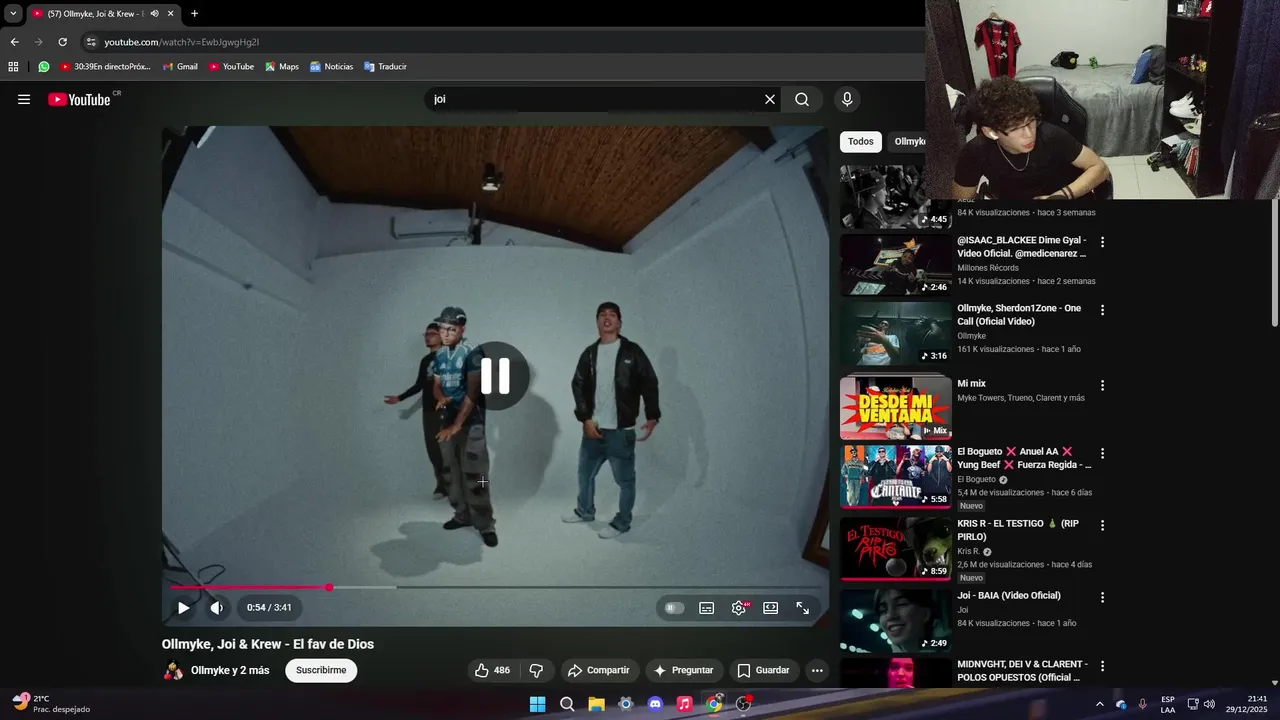Viewport: 1280px width, 720px height.
Task: Open the Maps bookmark
Action: pyautogui.click(x=282, y=67)
